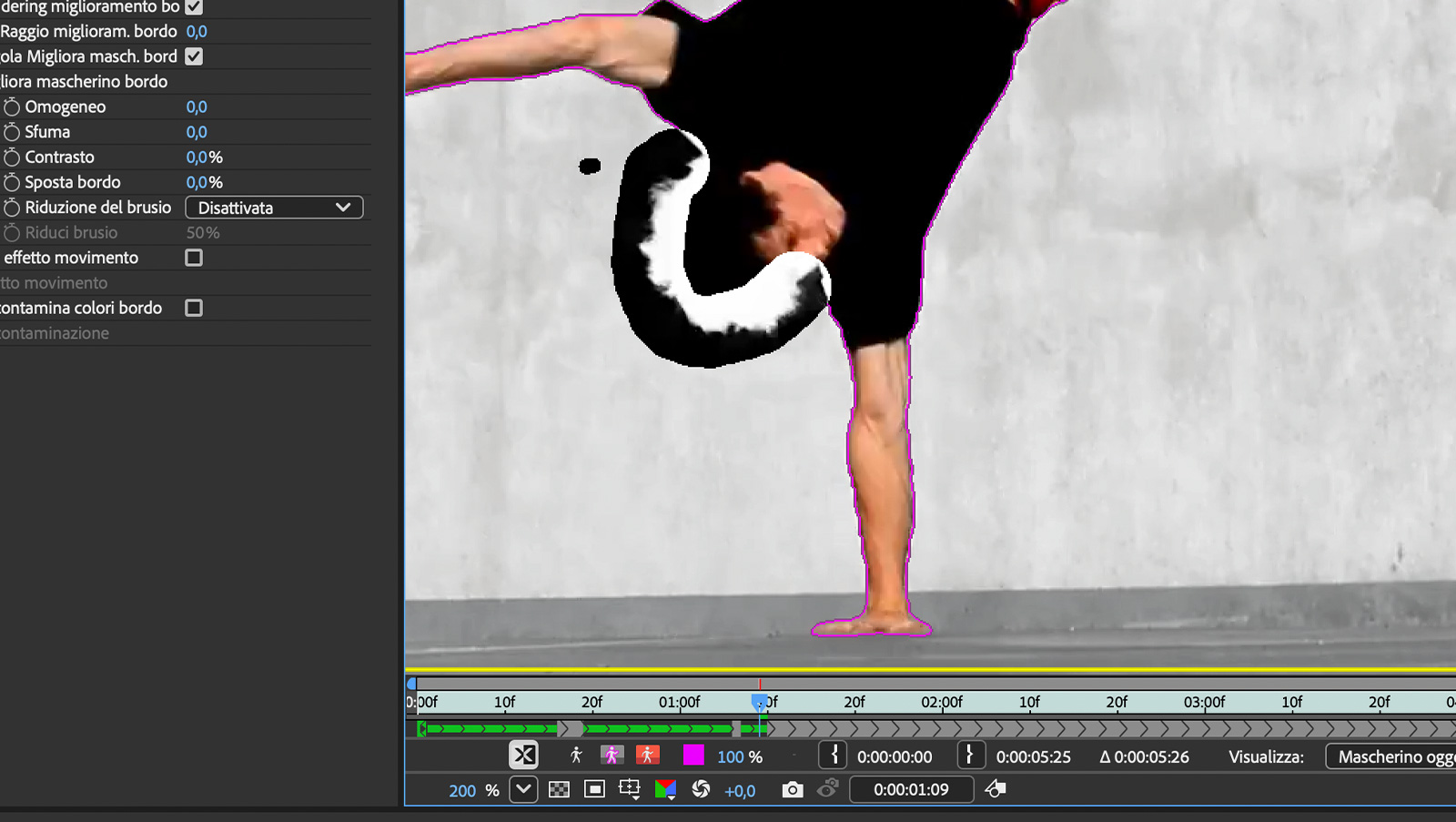Click the Roto Brush freeze toggle icon
Image resolution: width=1456 pixels, height=822 pixels.
(x=523, y=756)
